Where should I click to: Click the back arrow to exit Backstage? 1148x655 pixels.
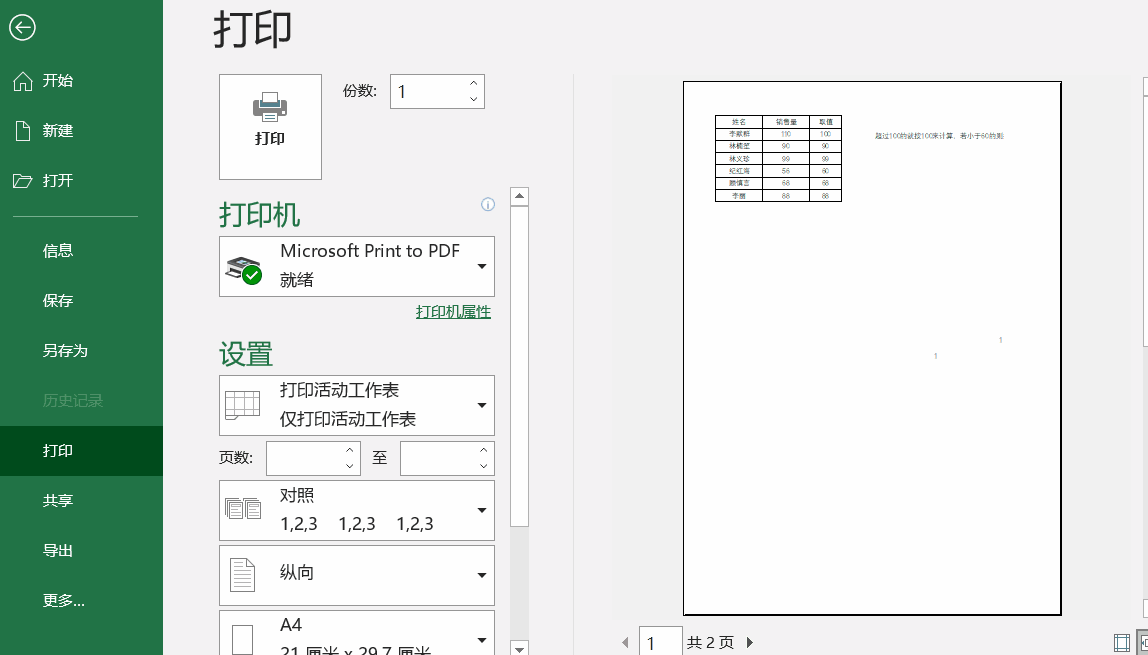click(x=23, y=28)
